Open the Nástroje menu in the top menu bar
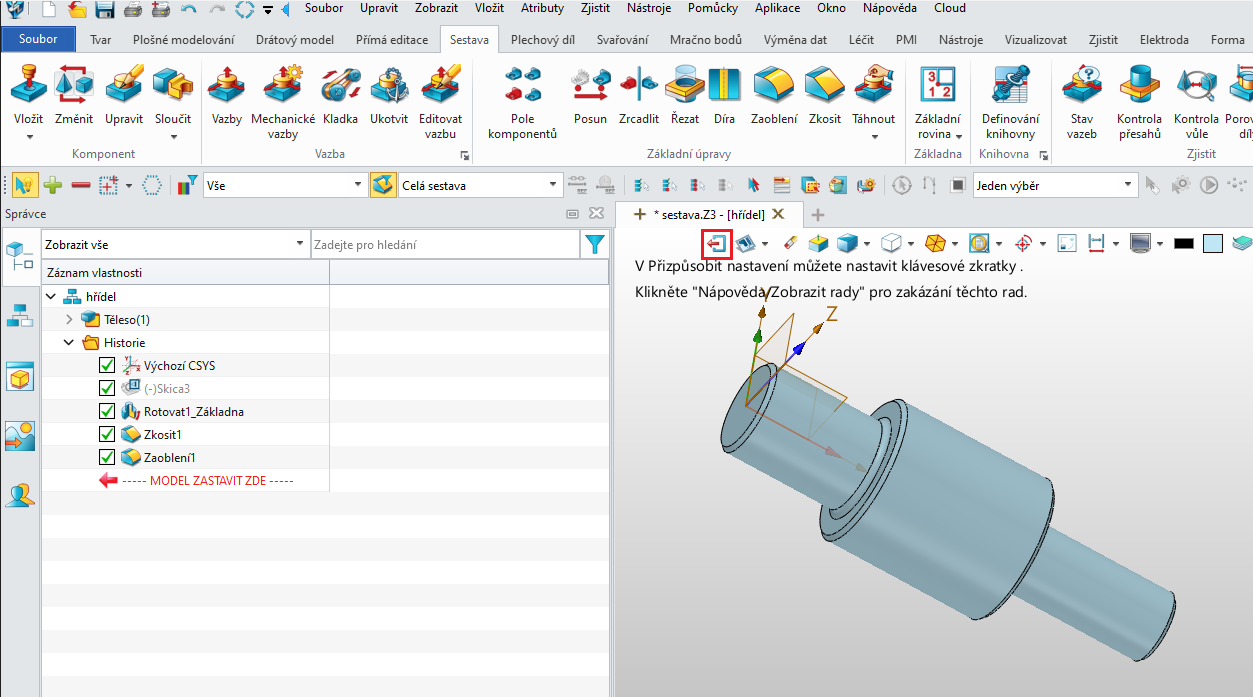The width and height of the screenshot is (1253, 697). (649, 8)
